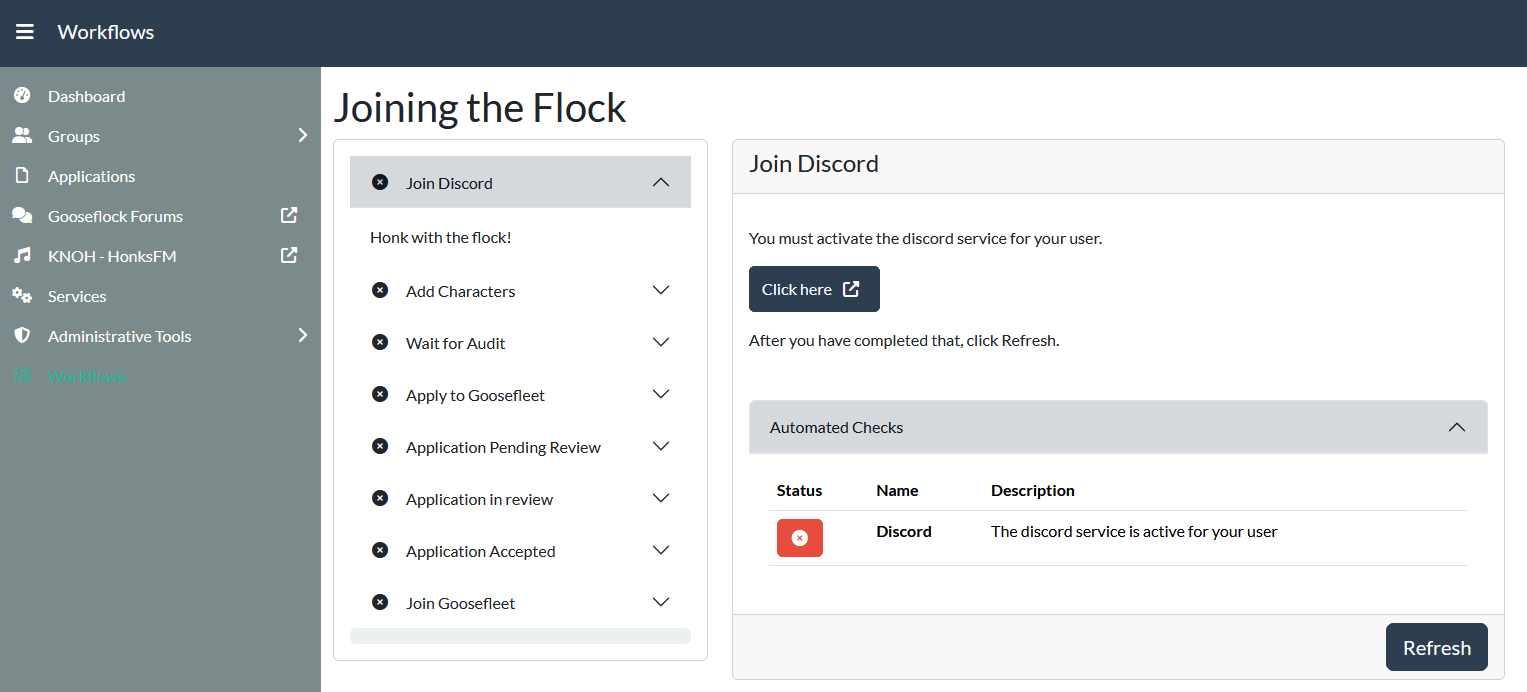Click the Description column header
This screenshot has height=692, width=1527.
1032,490
